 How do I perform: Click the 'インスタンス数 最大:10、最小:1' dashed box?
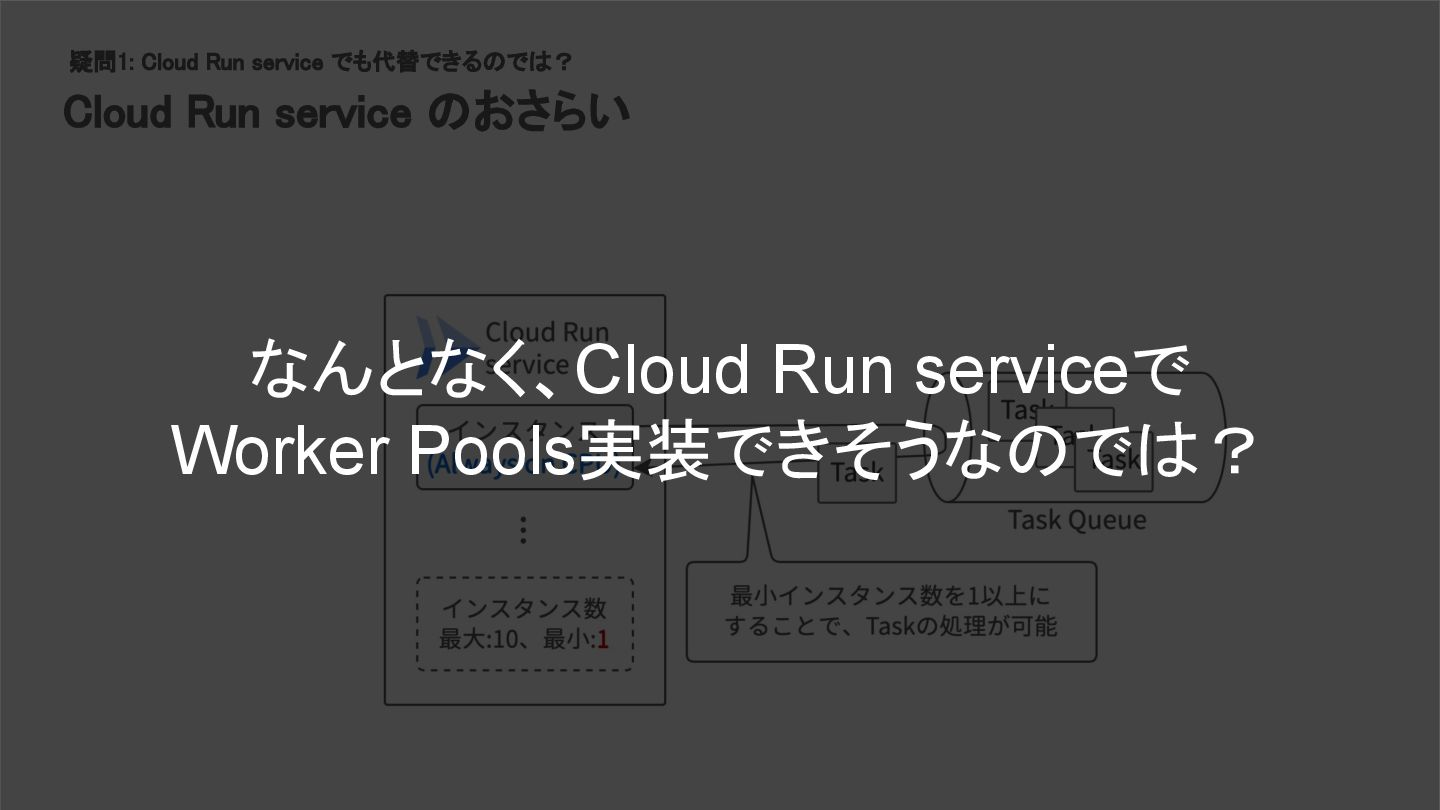[x=525, y=624]
